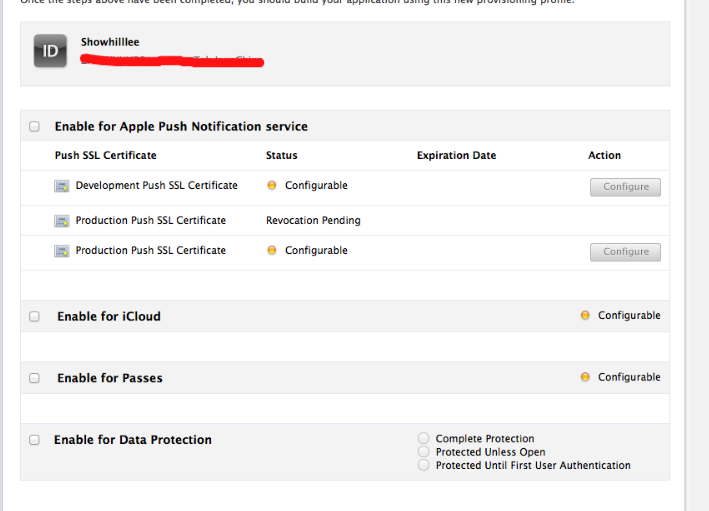Click the 'Expiration Date' column header
Screen dimensions: 709x511
pyautogui.click(x=456, y=155)
